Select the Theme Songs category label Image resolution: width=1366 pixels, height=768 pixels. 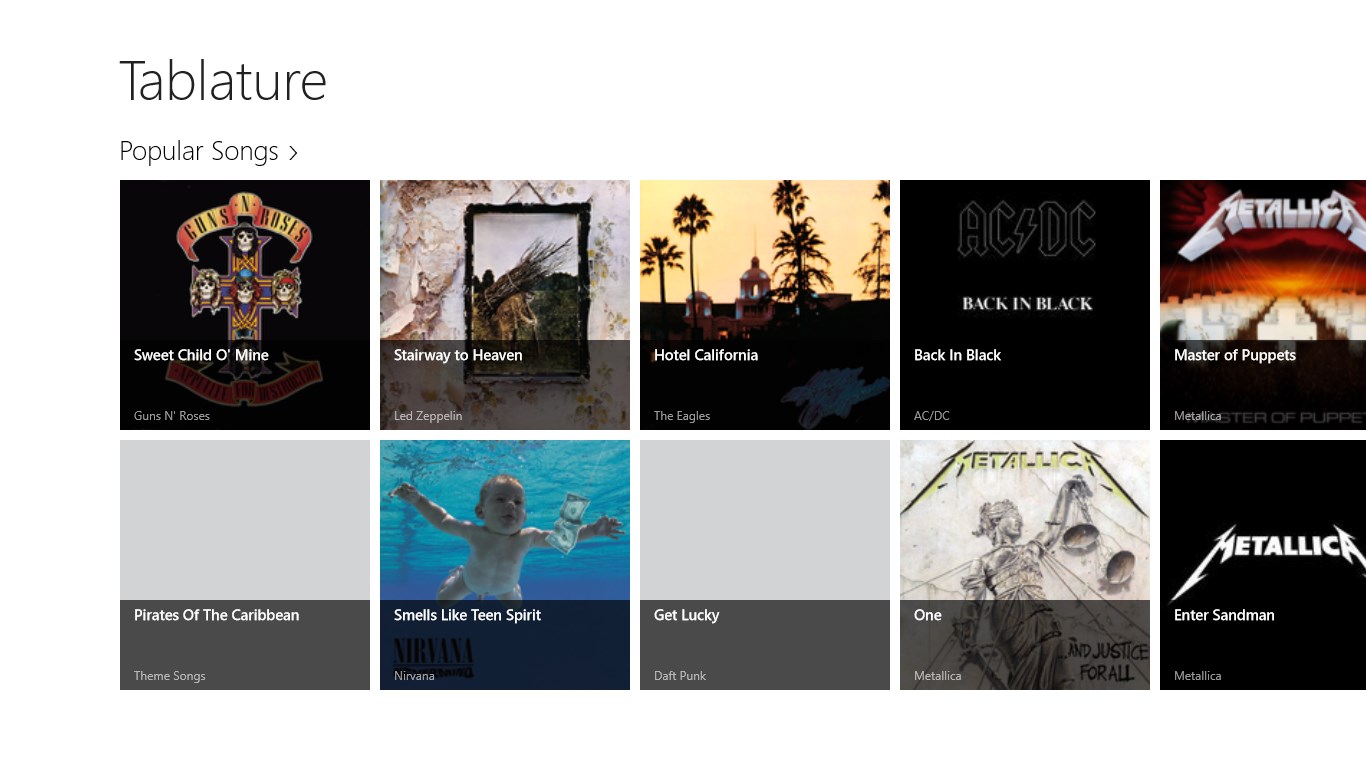(x=170, y=676)
